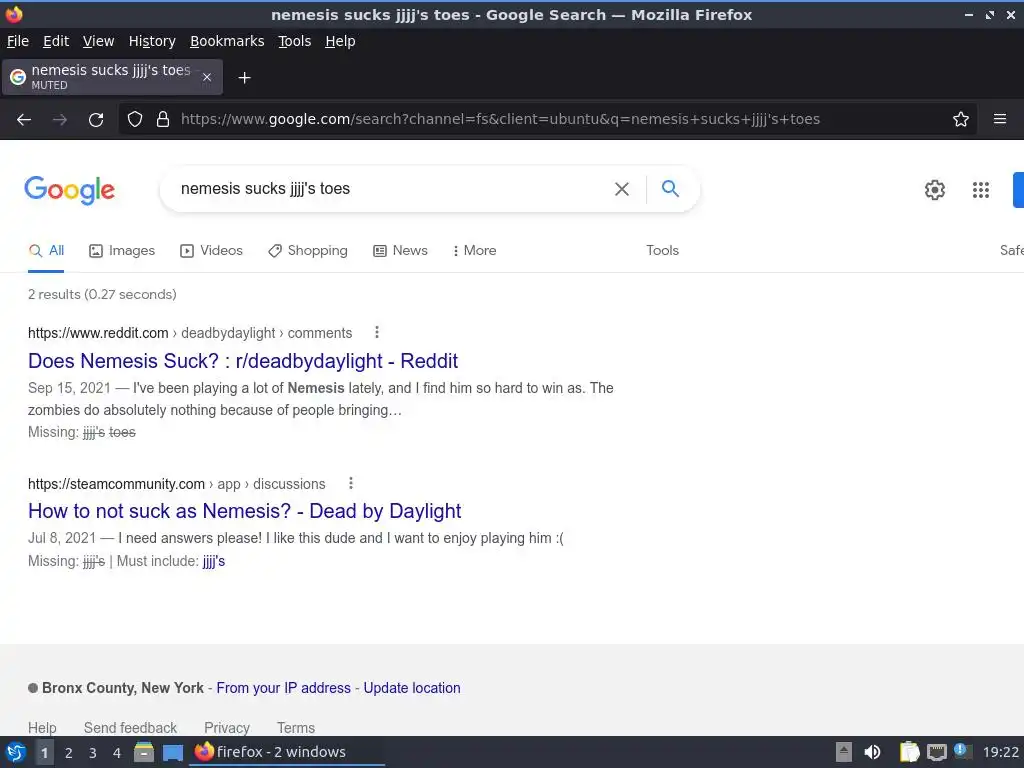Switch to workspace 2
The width and height of the screenshot is (1024, 768).
(x=69, y=753)
